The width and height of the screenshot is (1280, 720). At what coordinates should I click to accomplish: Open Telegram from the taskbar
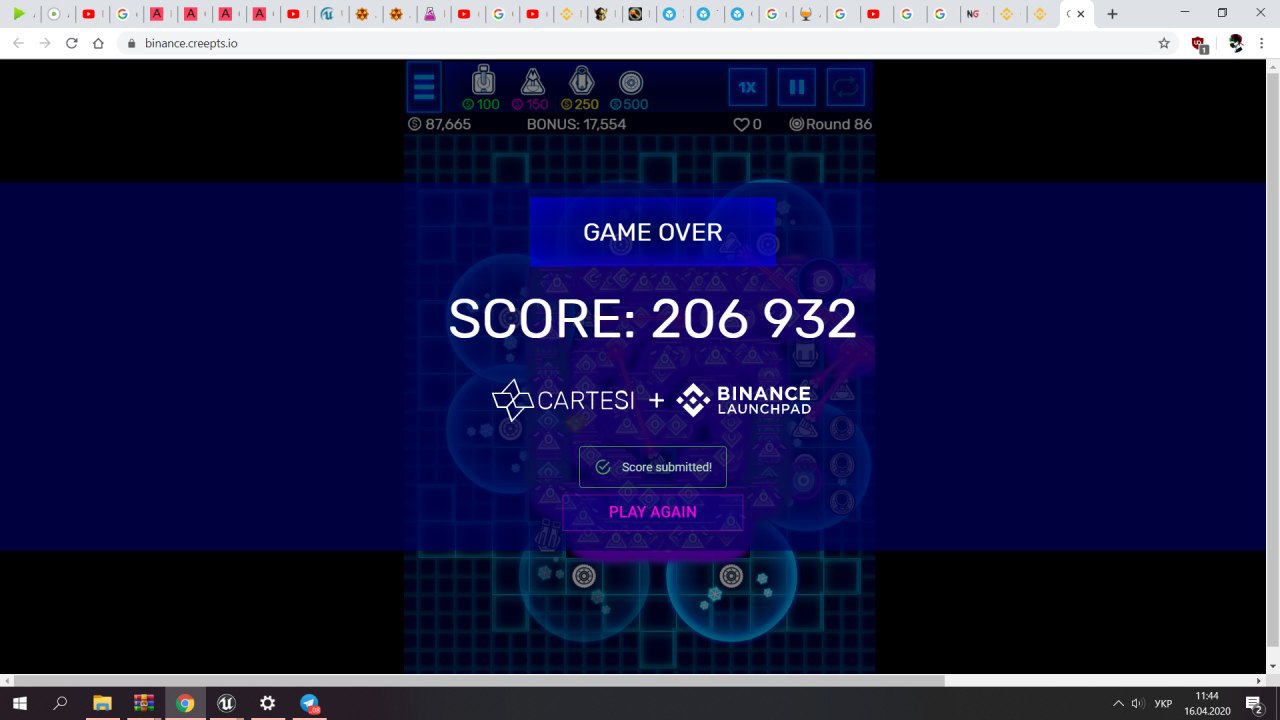(x=309, y=703)
